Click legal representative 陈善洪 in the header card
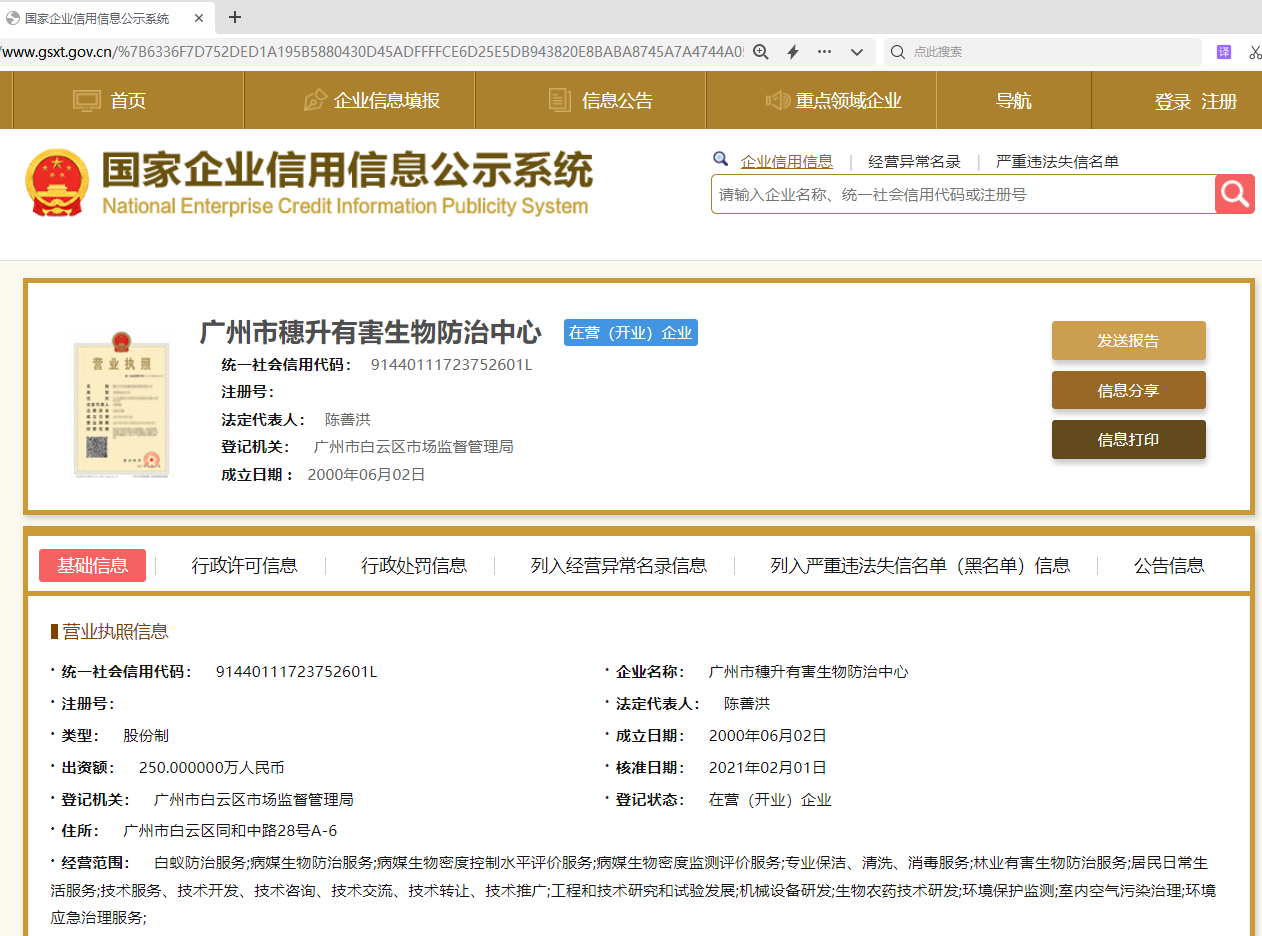 click(348, 419)
